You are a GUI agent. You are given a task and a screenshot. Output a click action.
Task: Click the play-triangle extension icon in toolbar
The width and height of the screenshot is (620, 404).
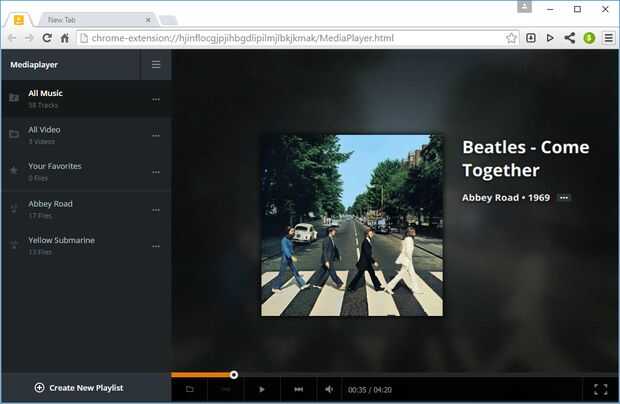point(550,38)
